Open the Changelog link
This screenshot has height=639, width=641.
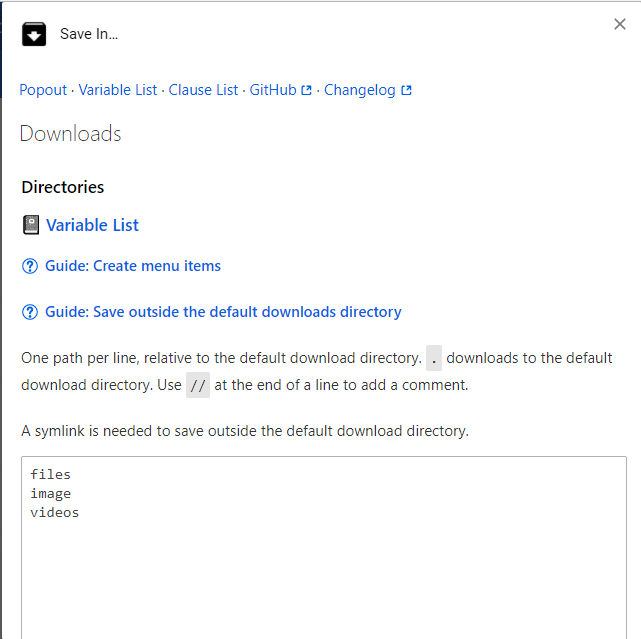360,90
